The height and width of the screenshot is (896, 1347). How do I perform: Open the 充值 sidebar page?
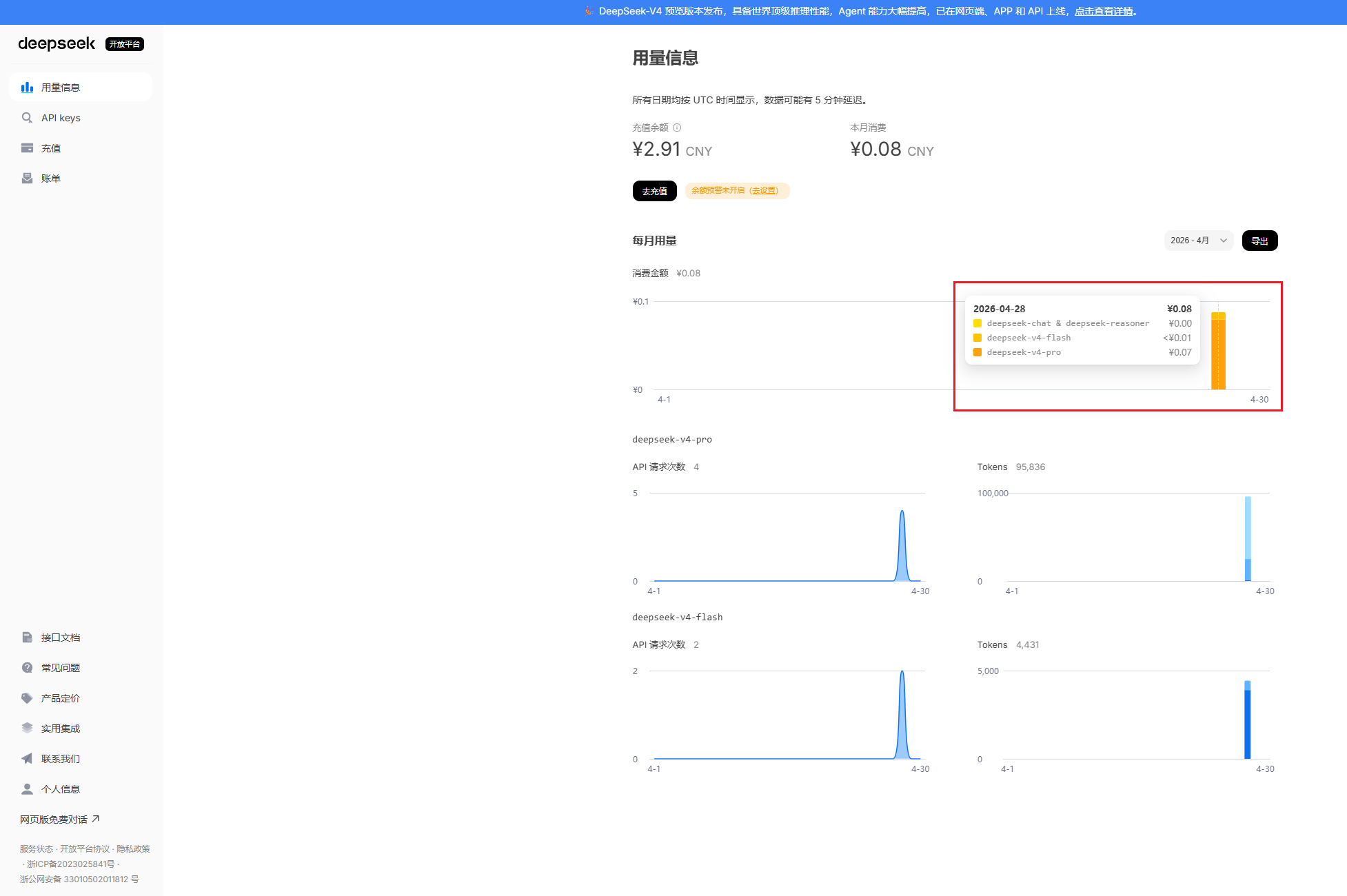pyautogui.click(x=81, y=147)
